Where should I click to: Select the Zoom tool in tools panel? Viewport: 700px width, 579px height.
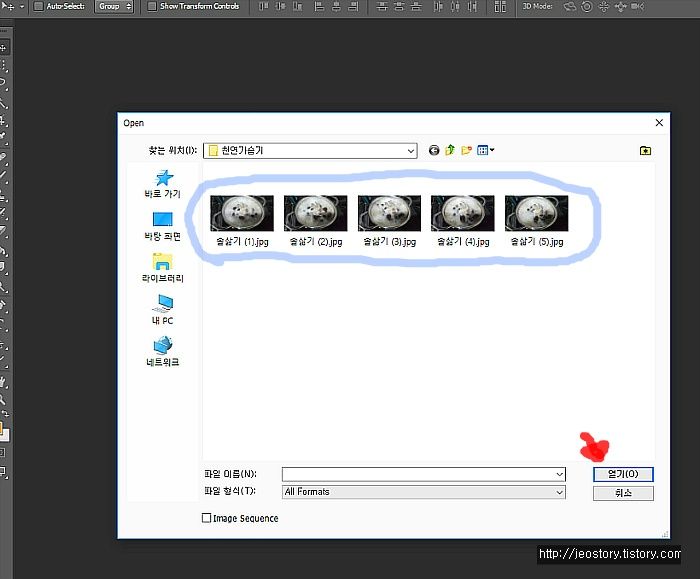[x=4, y=400]
